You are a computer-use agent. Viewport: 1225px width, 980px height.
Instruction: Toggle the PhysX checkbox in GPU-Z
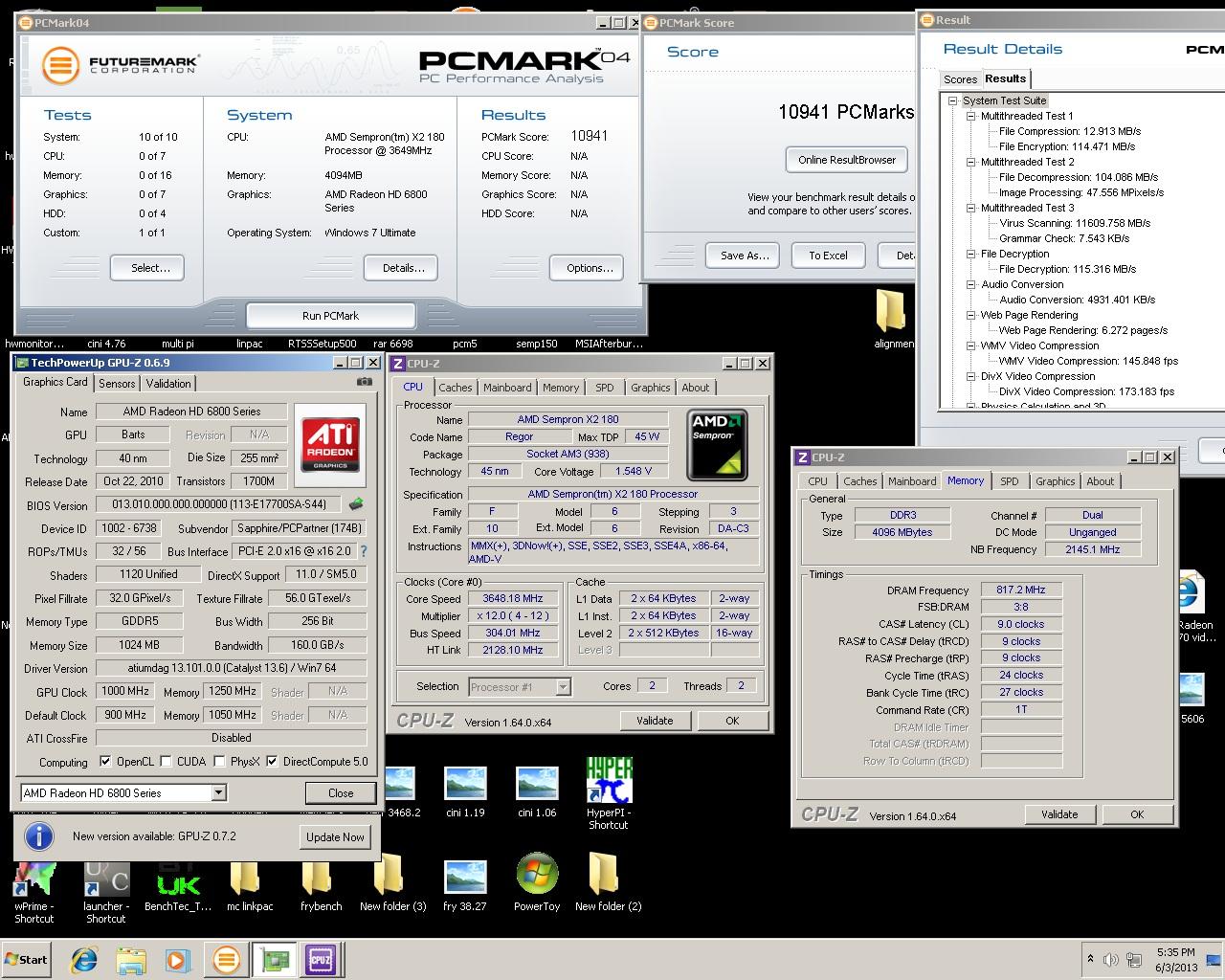[x=219, y=762]
